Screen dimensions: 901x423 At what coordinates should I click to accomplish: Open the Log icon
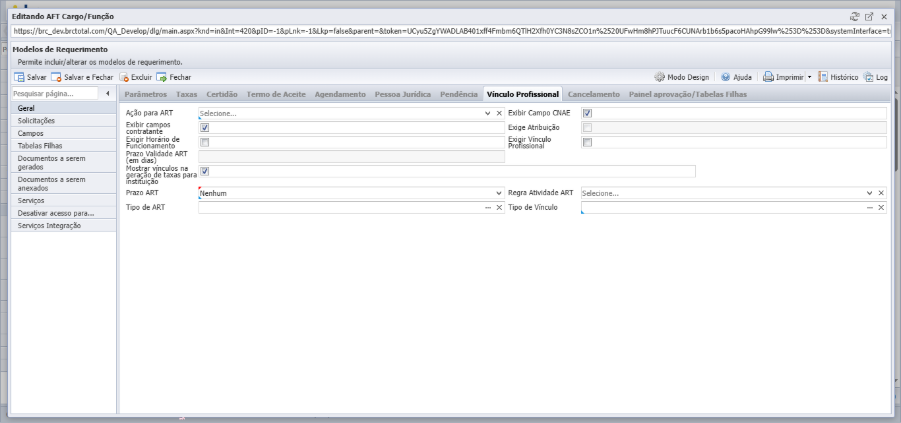tap(868, 77)
